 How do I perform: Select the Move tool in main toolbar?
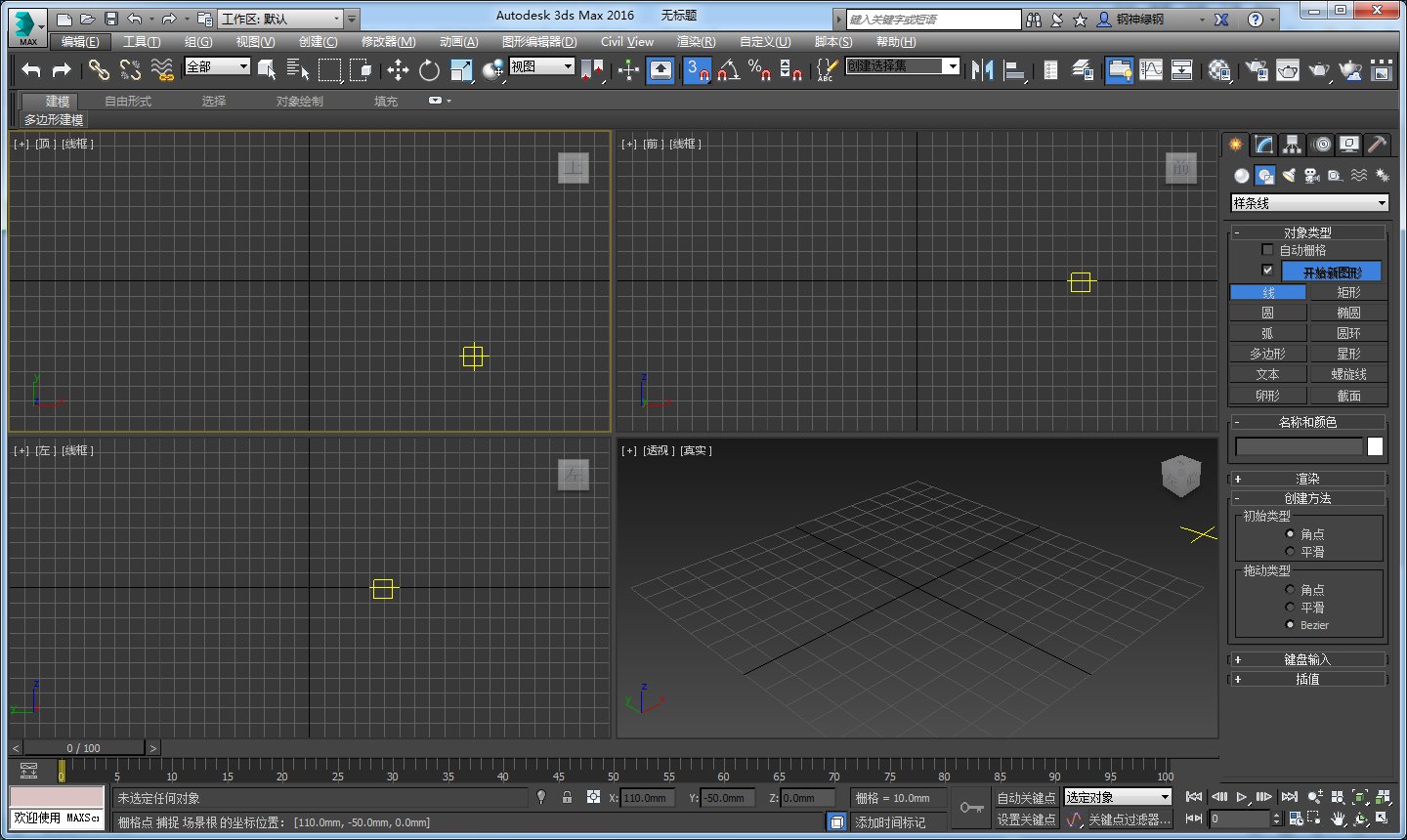(x=398, y=69)
